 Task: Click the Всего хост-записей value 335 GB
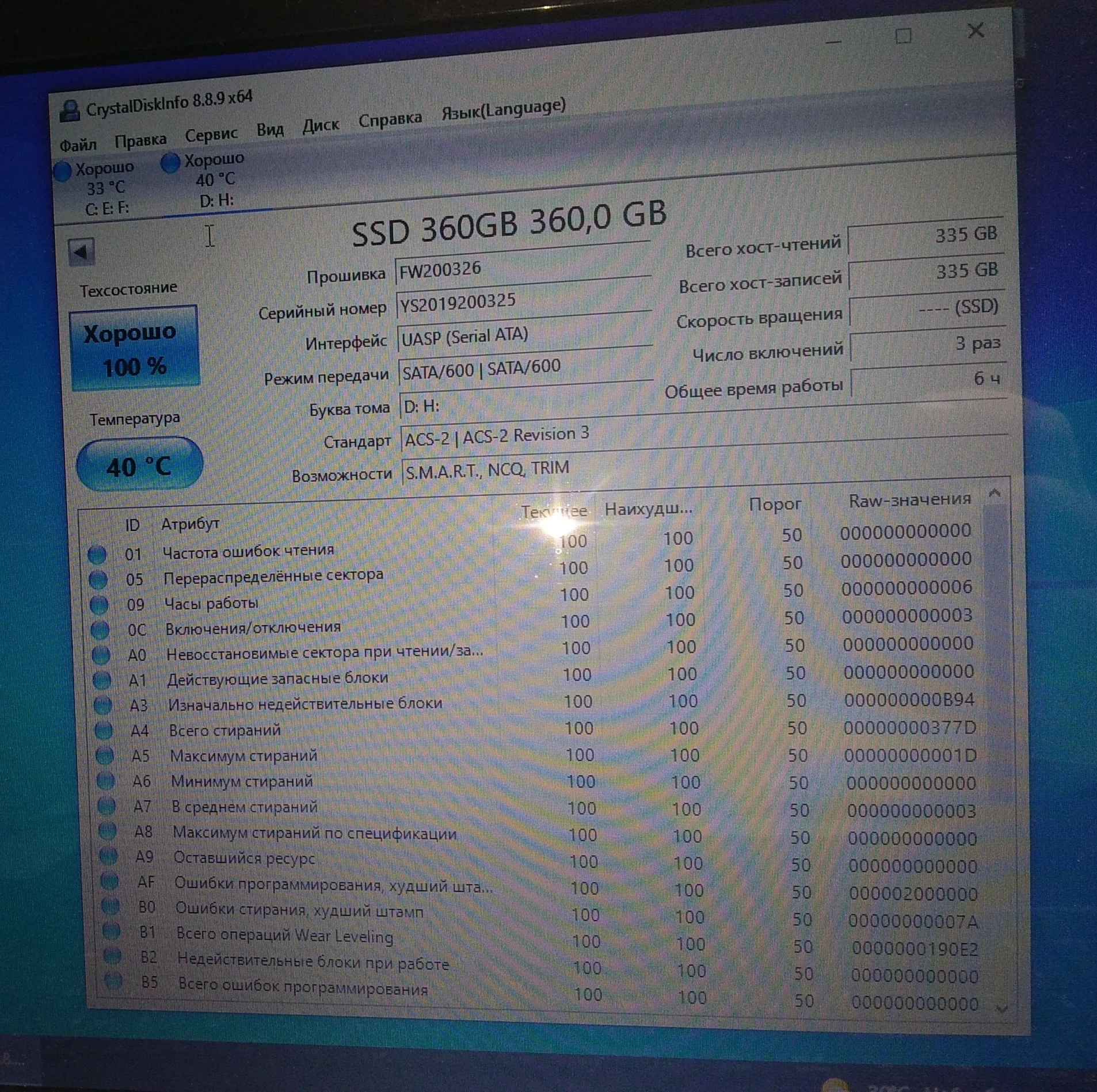(x=927, y=272)
